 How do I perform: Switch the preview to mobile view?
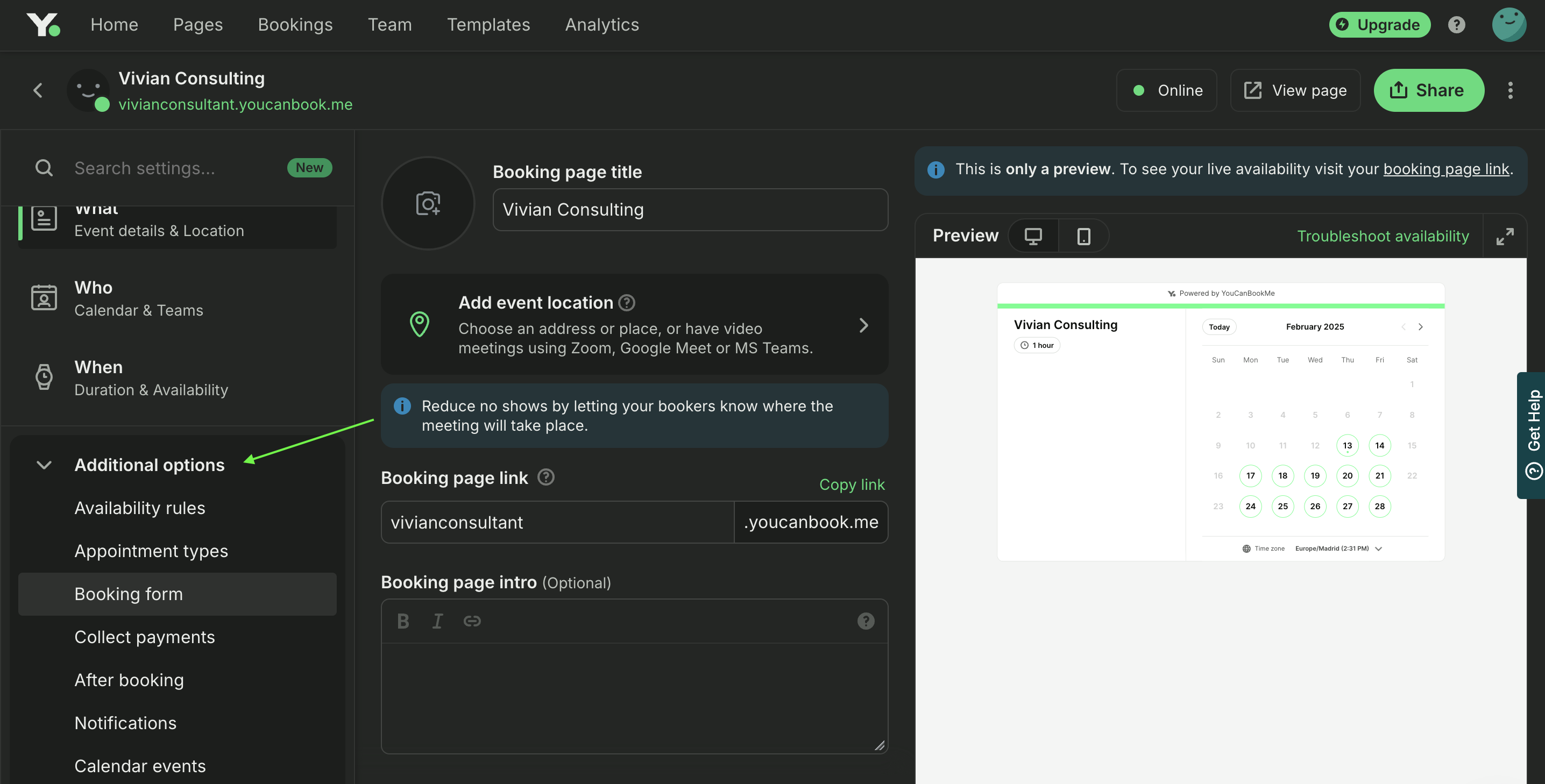pos(1083,236)
